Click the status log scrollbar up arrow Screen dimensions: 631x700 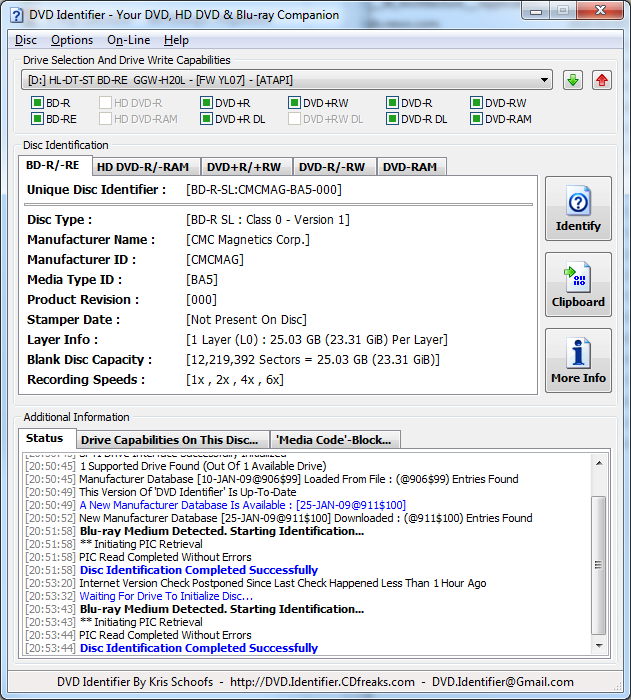(599, 463)
